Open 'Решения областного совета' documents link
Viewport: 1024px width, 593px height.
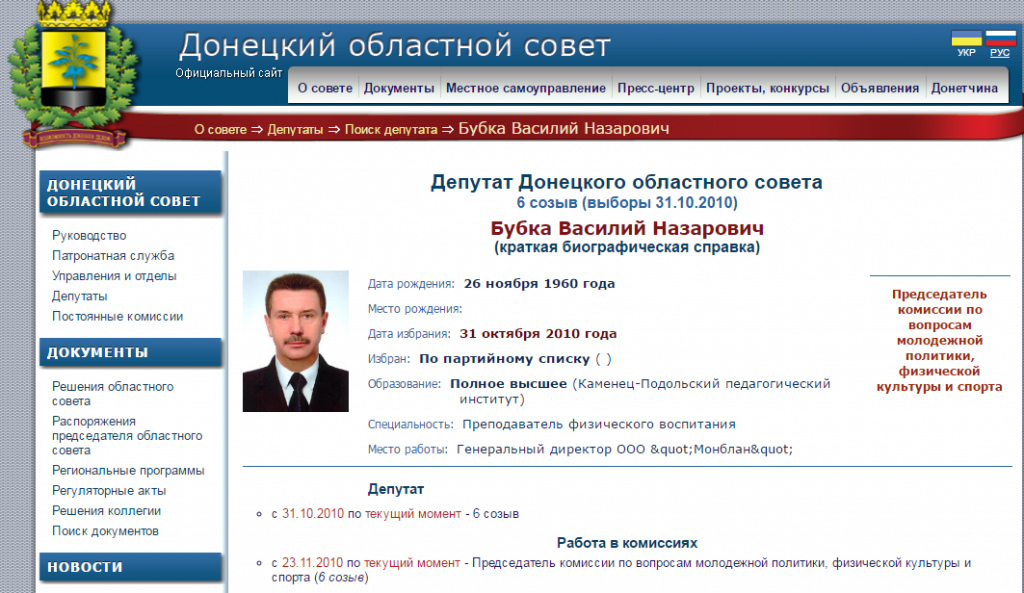click(112, 394)
